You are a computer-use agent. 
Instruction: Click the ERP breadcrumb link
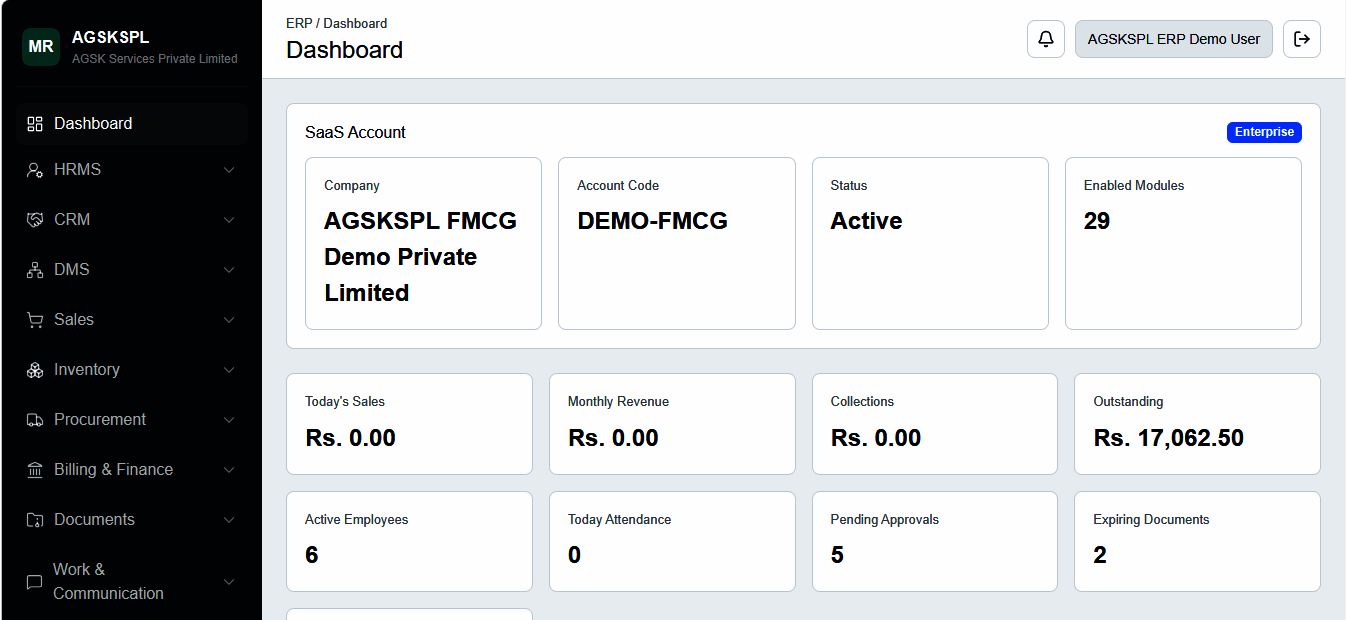[299, 23]
